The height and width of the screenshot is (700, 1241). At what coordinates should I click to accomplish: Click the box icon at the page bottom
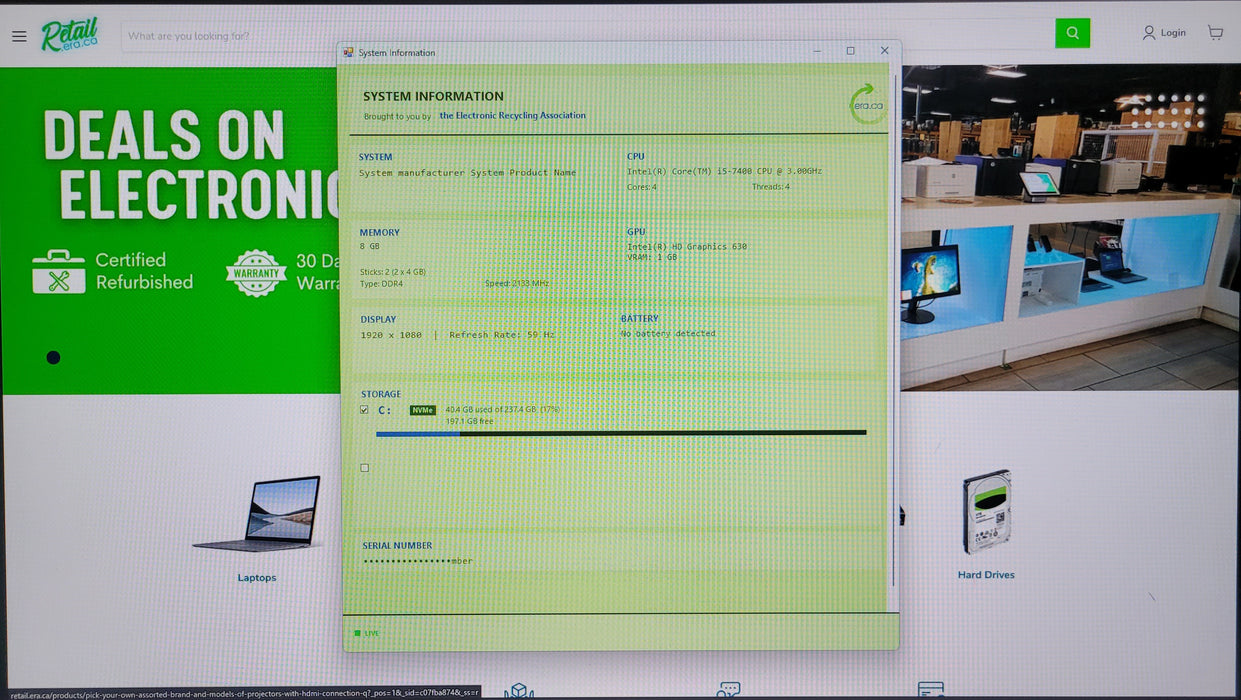[518, 692]
